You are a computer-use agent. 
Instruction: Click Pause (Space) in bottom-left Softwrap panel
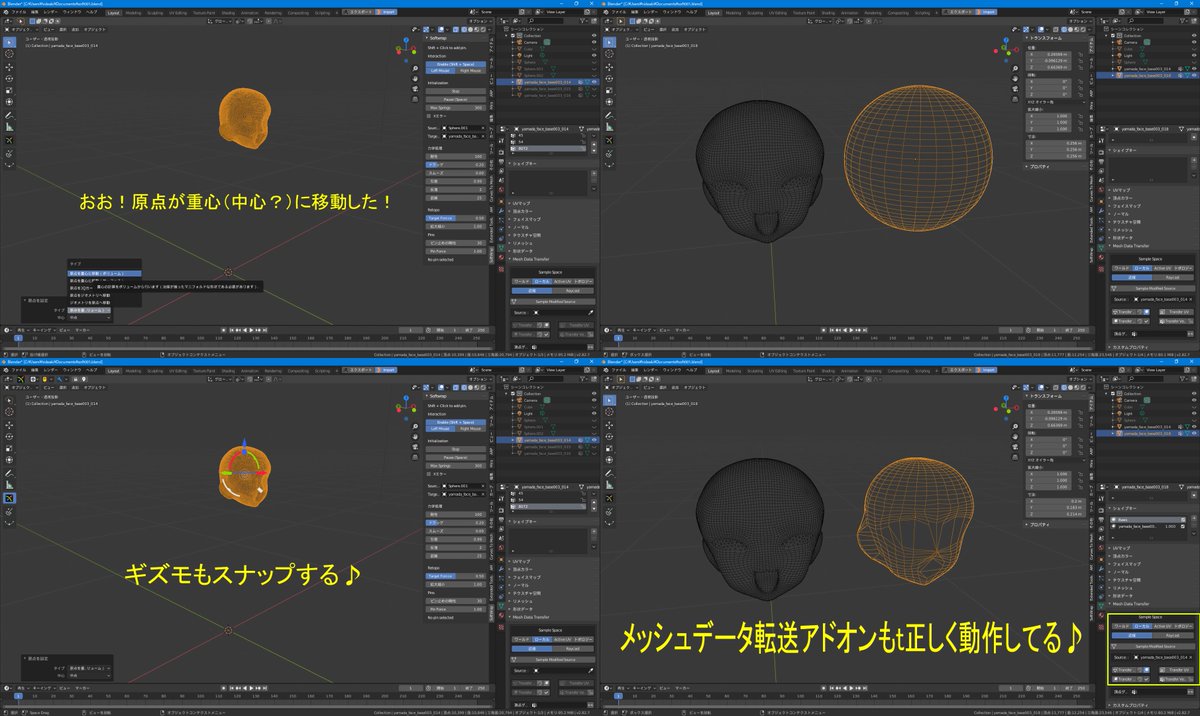click(x=456, y=457)
